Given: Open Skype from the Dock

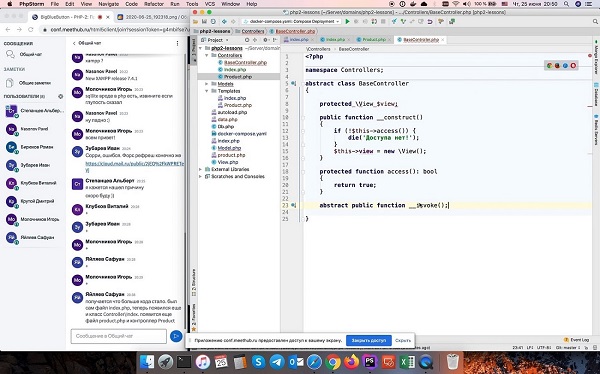Looking at the screenshot, I should pyautogui.click(x=258, y=362).
